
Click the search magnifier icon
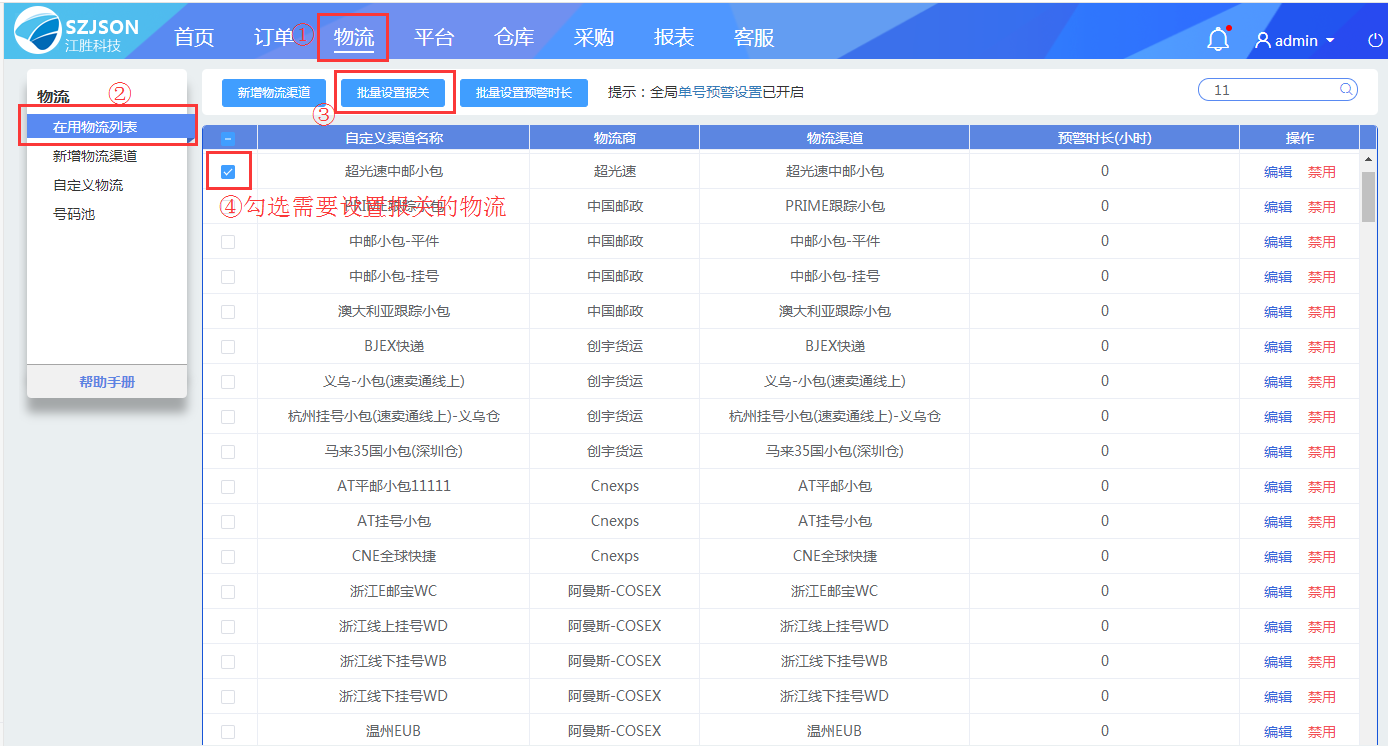coord(1346,89)
